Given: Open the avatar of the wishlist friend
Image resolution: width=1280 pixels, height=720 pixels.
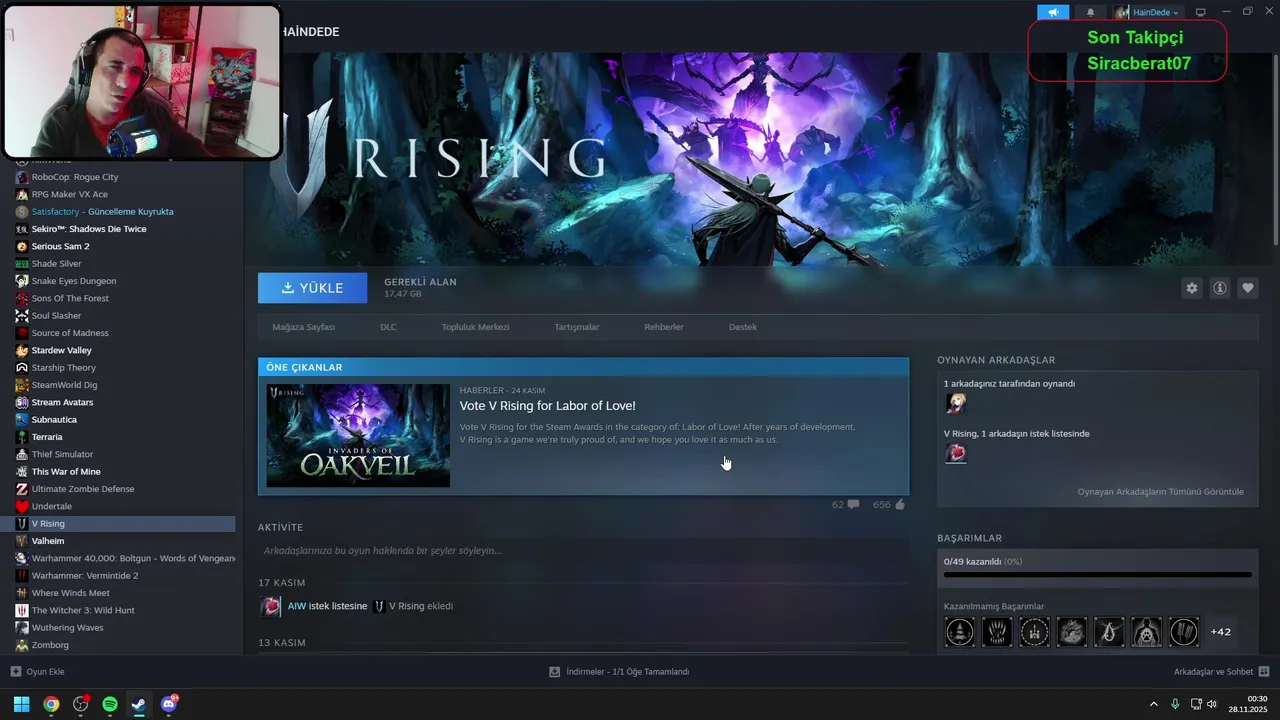Looking at the screenshot, I should (x=956, y=453).
